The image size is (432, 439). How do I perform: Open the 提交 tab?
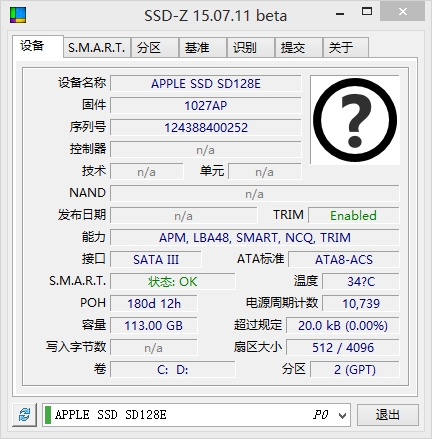[x=299, y=48]
